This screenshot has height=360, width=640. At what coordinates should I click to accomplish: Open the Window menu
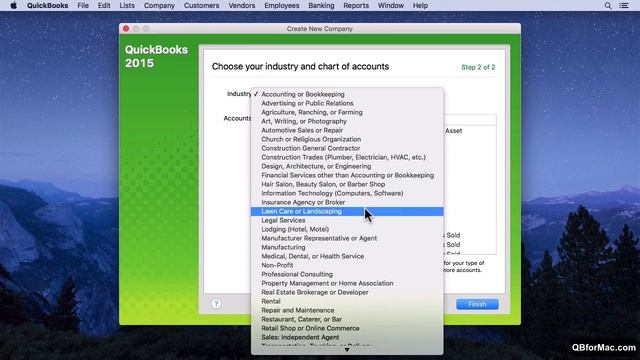point(391,6)
